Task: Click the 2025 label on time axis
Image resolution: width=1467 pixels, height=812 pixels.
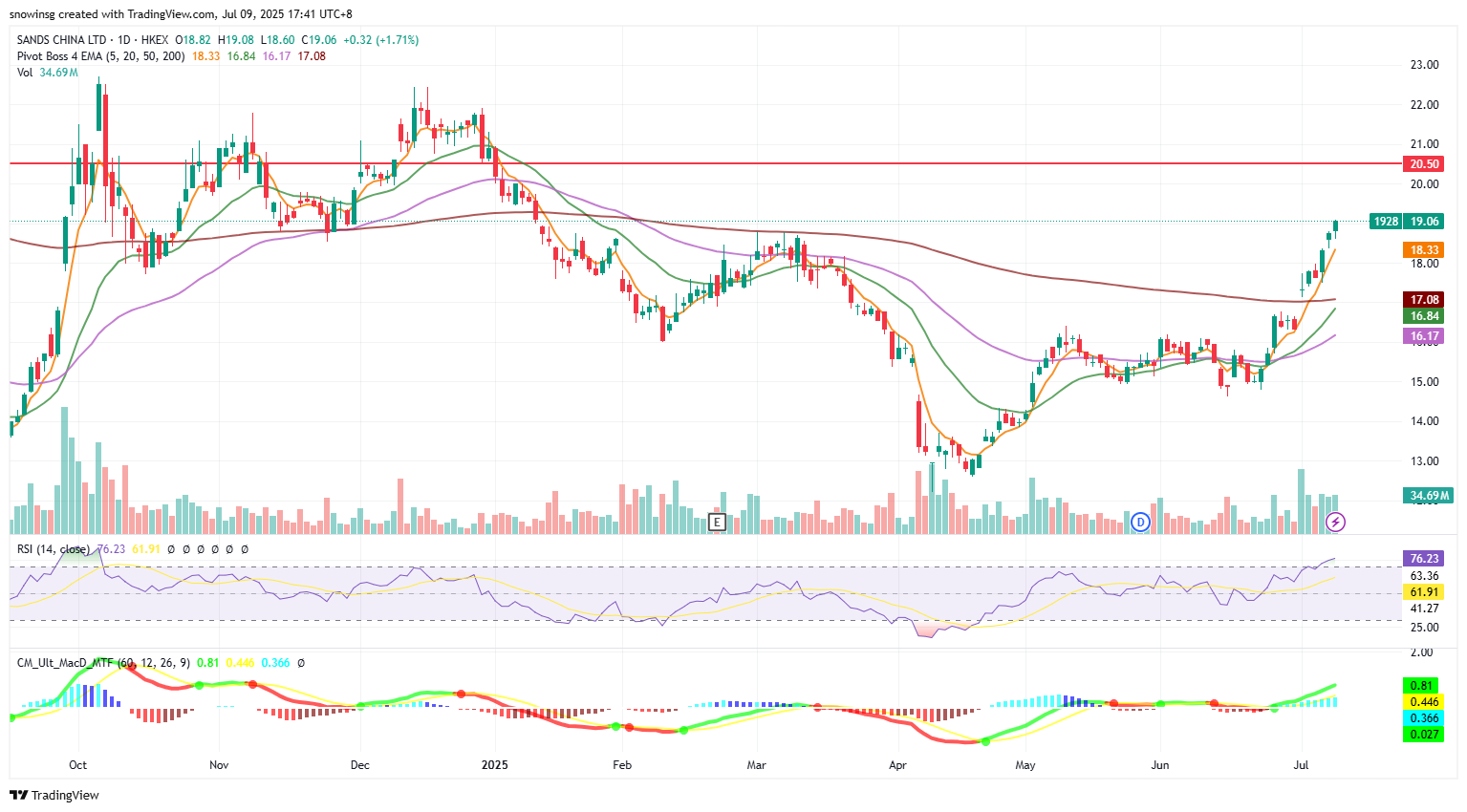Action: coord(495,765)
